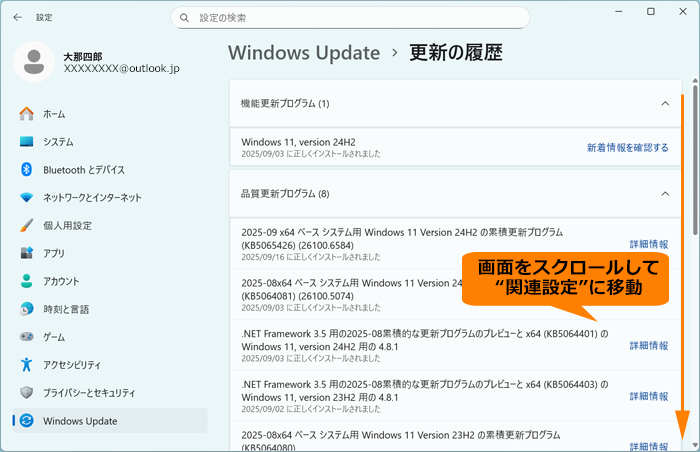
Task: Focus the 設定の検索 search box
Action: point(350,18)
